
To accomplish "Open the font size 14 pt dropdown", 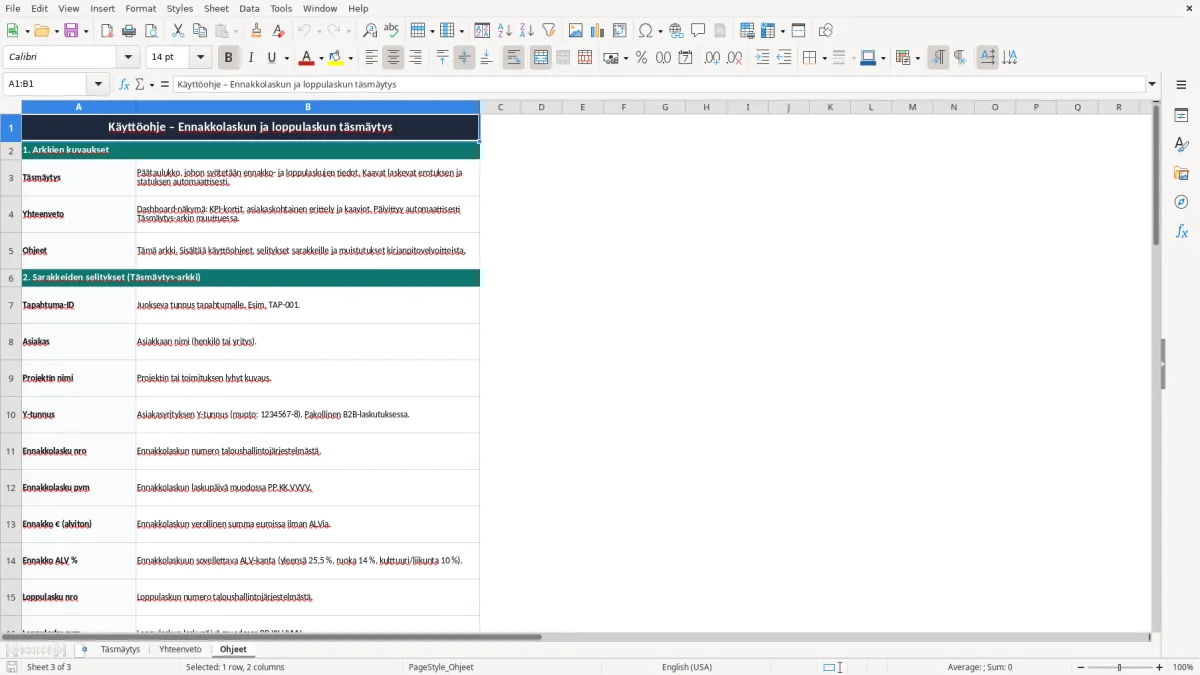I will pyautogui.click(x=200, y=58).
